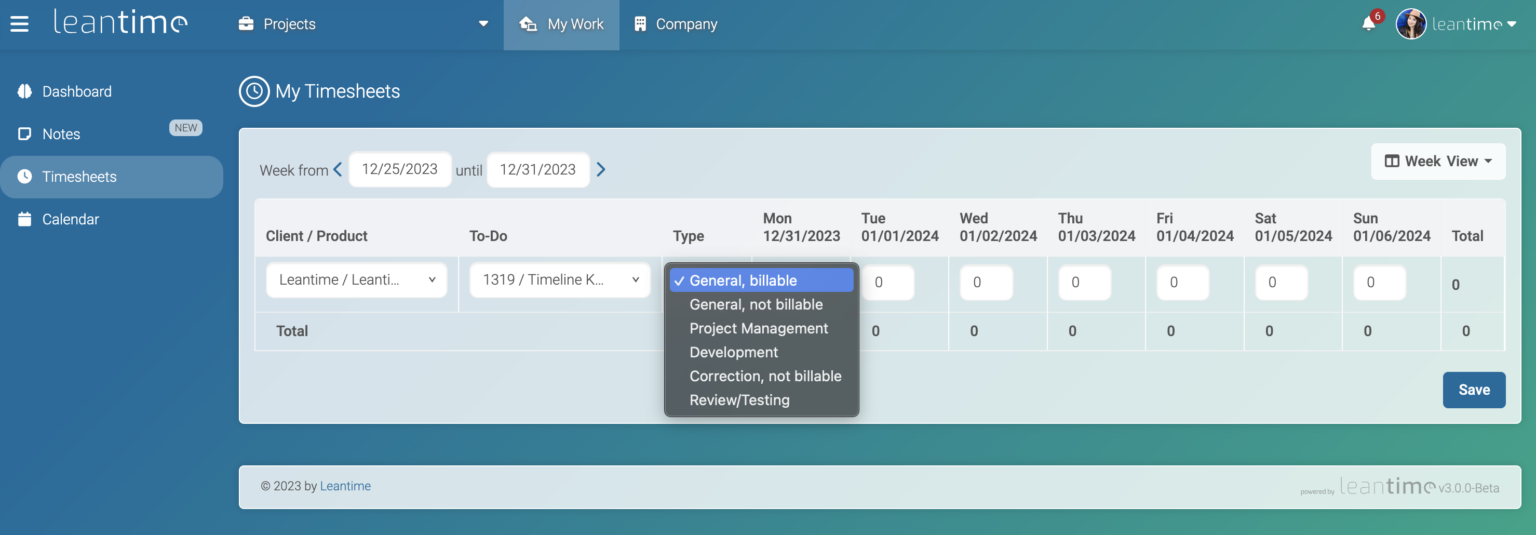Click the leantime logo
Screen dimensions: 1536x535
tap(120, 22)
